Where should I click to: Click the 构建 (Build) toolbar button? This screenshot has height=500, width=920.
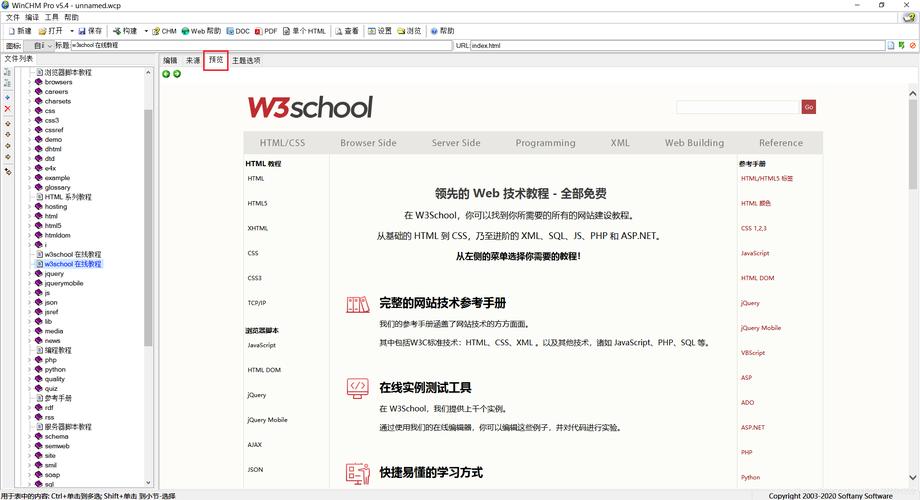[124, 31]
